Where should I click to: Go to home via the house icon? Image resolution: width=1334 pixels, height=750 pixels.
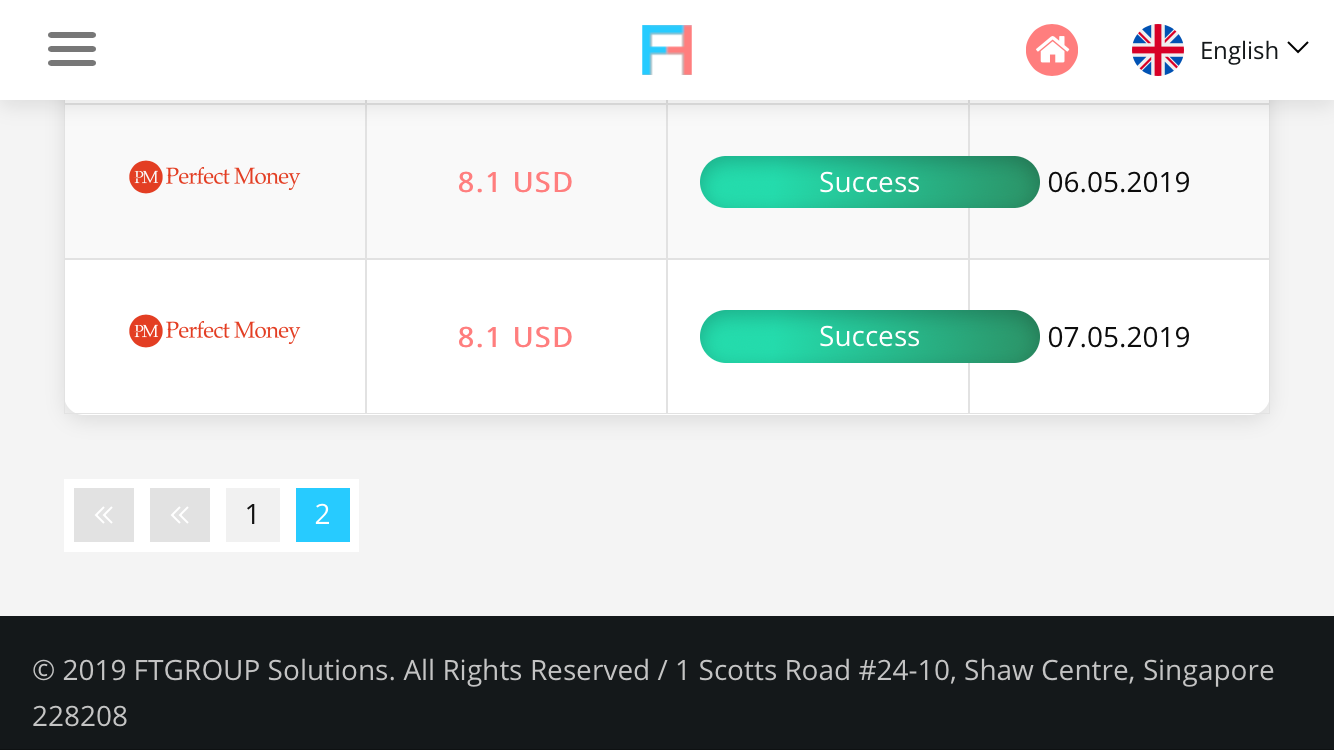(1051, 50)
